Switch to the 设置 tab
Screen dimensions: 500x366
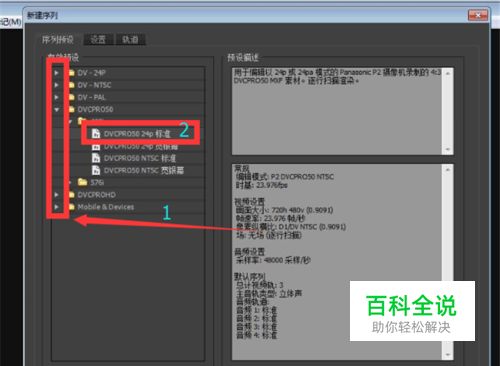98,40
